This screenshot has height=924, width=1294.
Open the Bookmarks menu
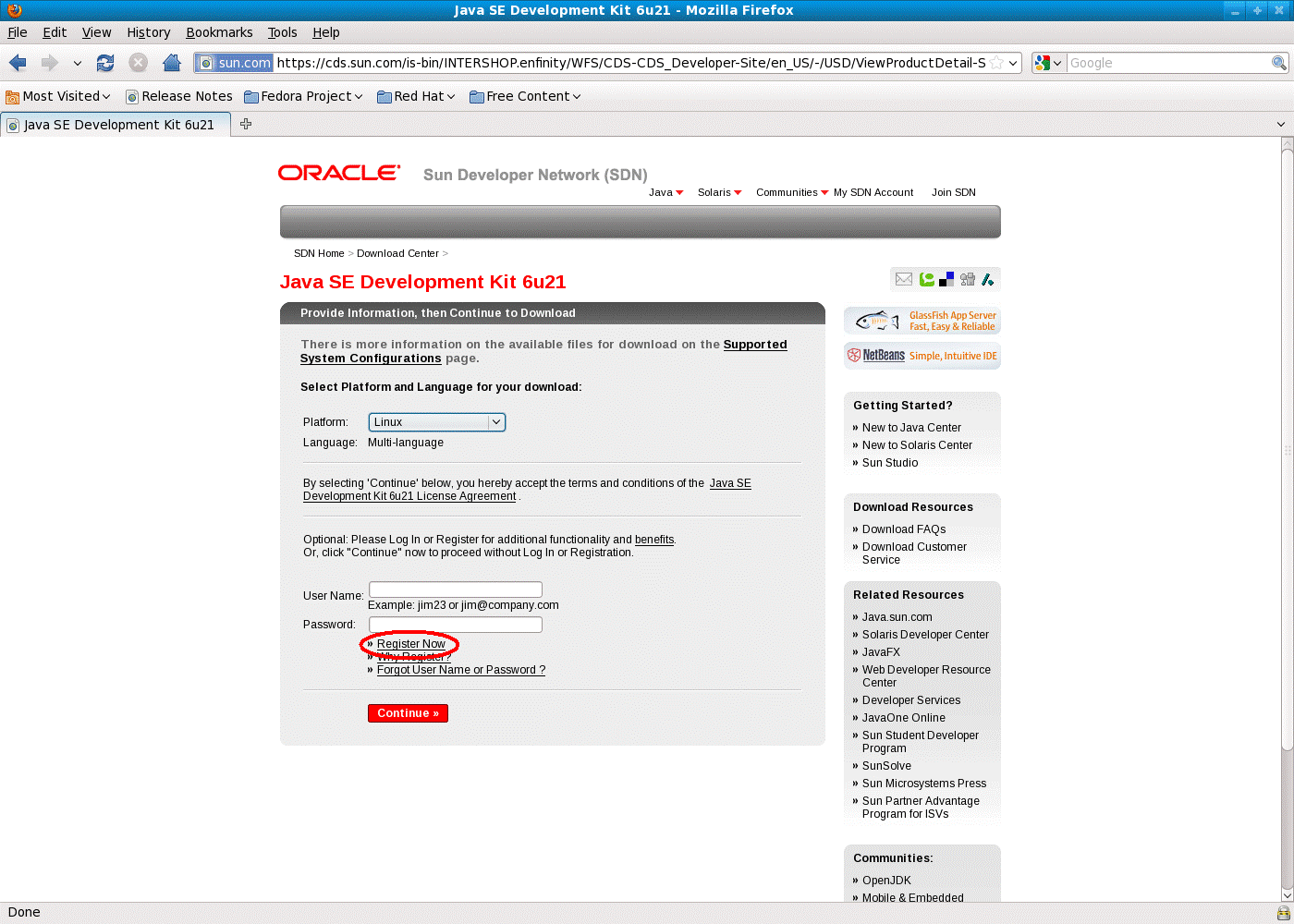click(x=219, y=32)
